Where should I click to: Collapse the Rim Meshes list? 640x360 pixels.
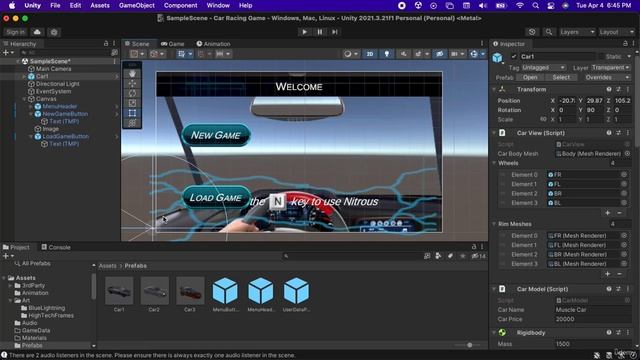pos(494,224)
